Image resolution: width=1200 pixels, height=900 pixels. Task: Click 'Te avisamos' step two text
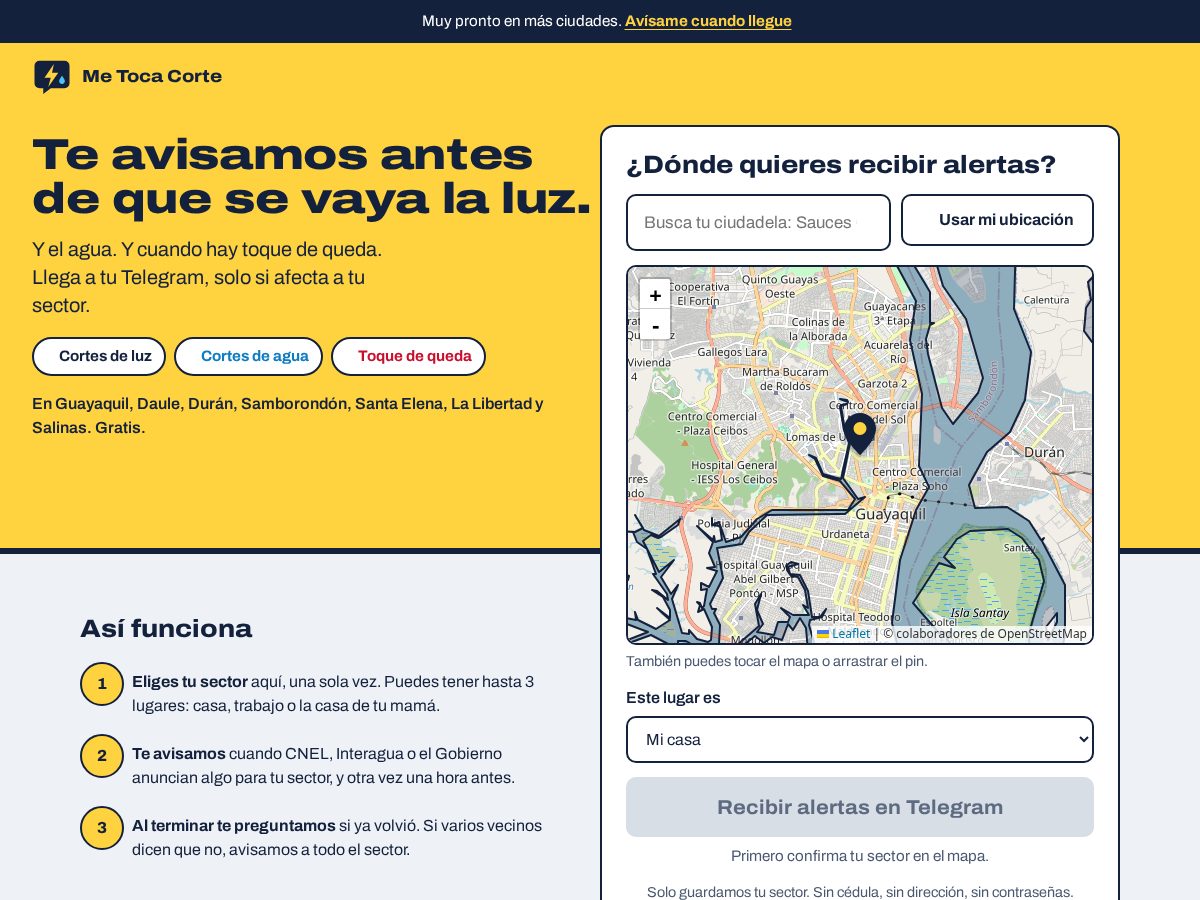[x=179, y=754]
